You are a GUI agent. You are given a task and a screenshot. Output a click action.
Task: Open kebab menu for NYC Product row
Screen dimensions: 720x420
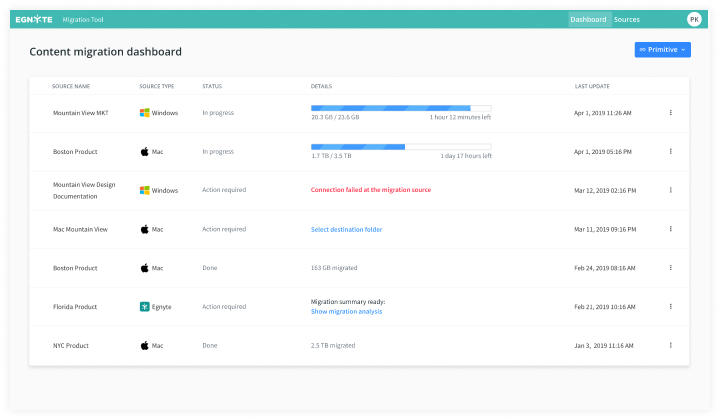[x=670, y=345]
